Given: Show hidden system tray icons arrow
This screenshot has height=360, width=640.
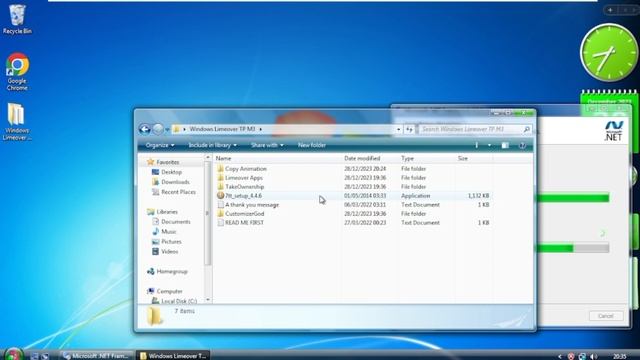Looking at the screenshot, I should 560,356.
